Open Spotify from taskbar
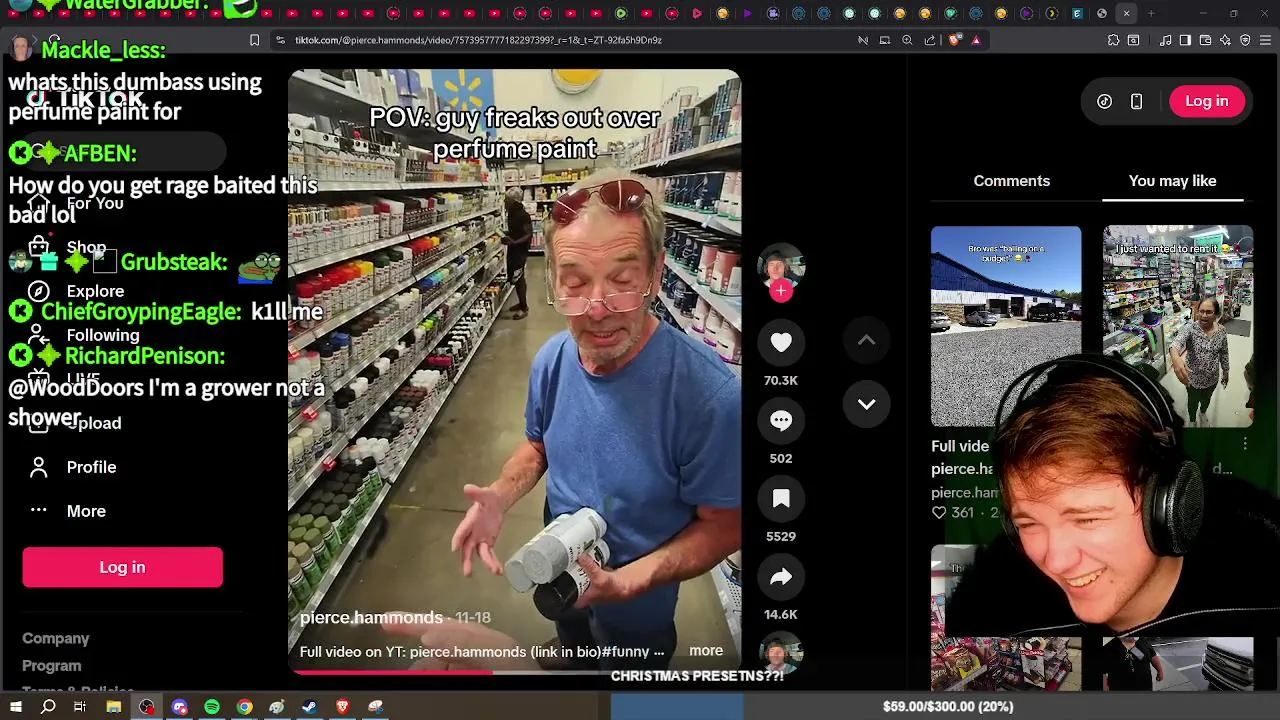The image size is (1280, 720). click(212, 707)
